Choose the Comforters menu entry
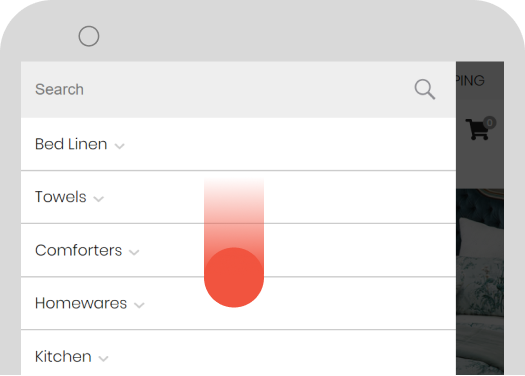This screenshot has width=525, height=376. 78,250
